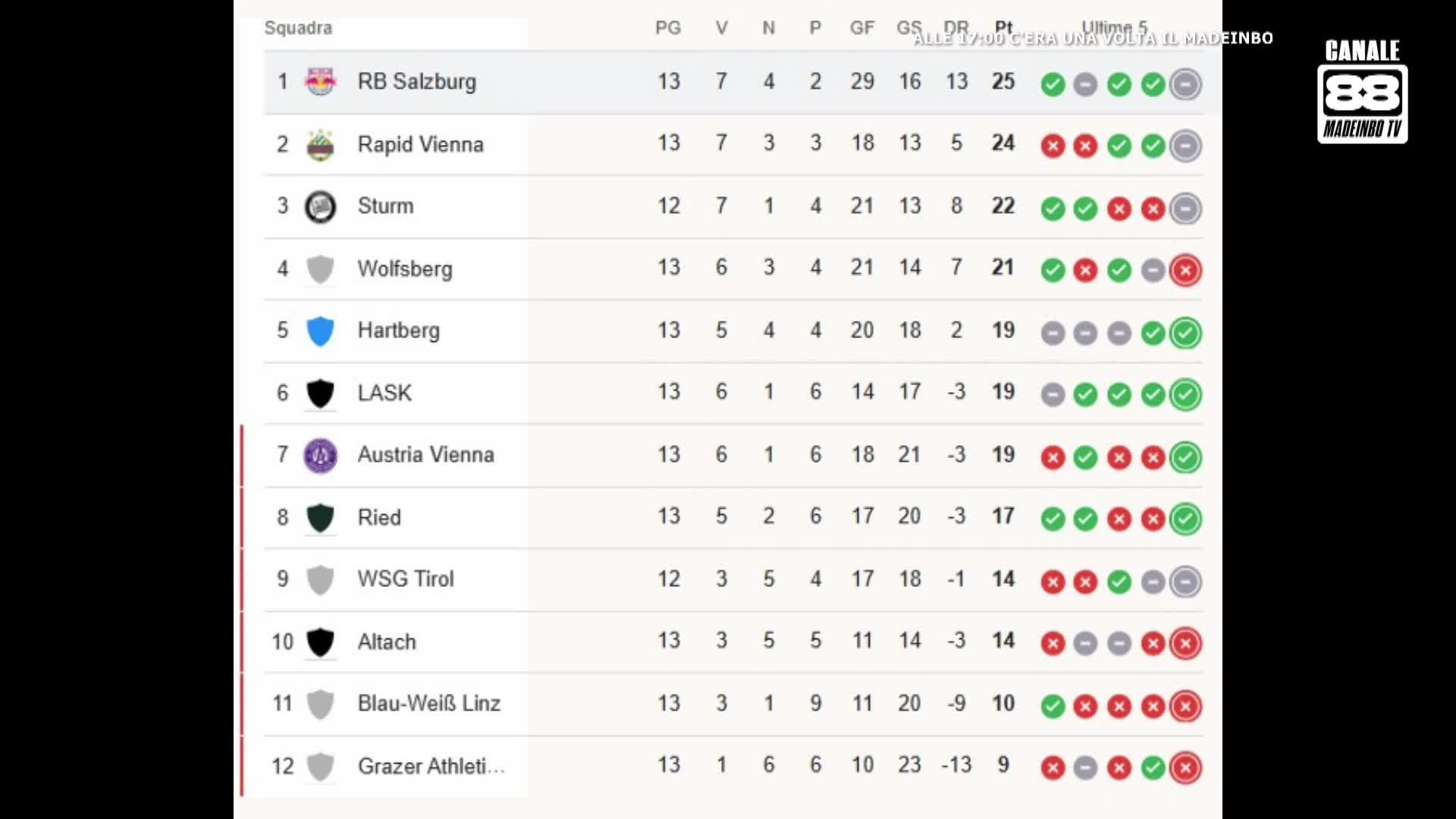This screenshot has height=819, width=1456.
Task: Click the dark green Ried shield
Action: 320,517
